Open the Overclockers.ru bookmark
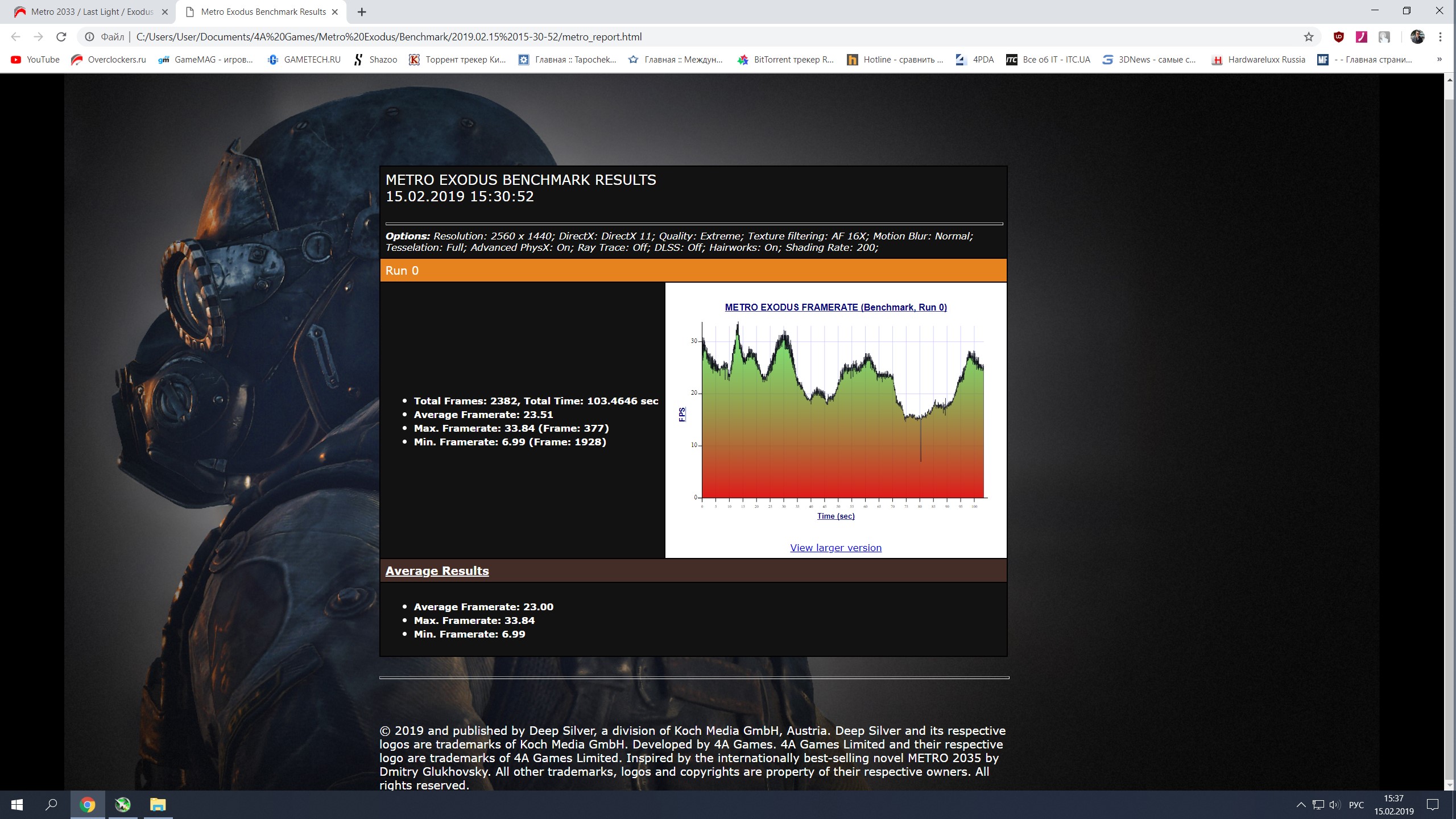This screenshot has height=819, width=1456. 109,60
